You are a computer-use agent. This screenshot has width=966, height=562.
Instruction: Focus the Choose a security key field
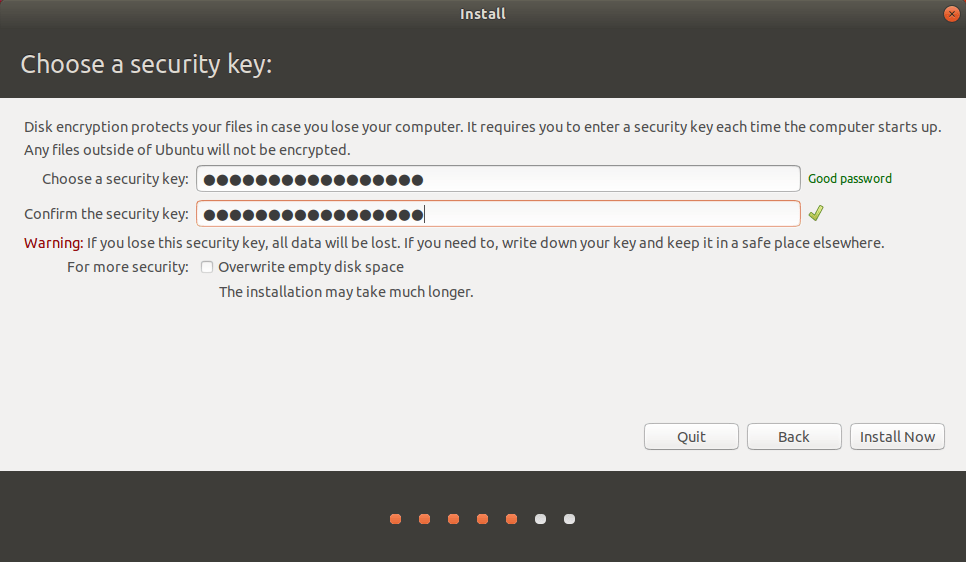click(x=498, y=179)
